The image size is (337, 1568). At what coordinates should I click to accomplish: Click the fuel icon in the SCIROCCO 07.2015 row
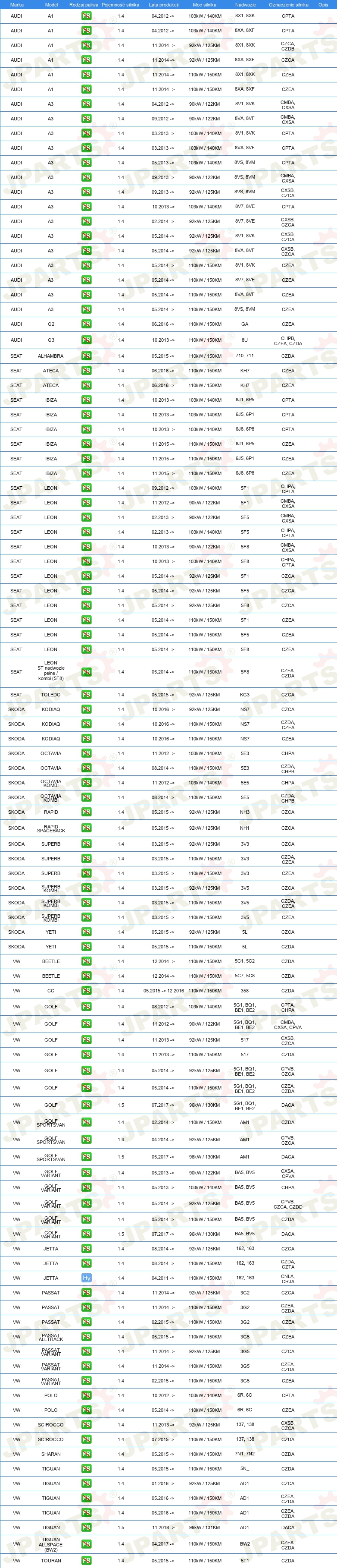coord(86,1439)
